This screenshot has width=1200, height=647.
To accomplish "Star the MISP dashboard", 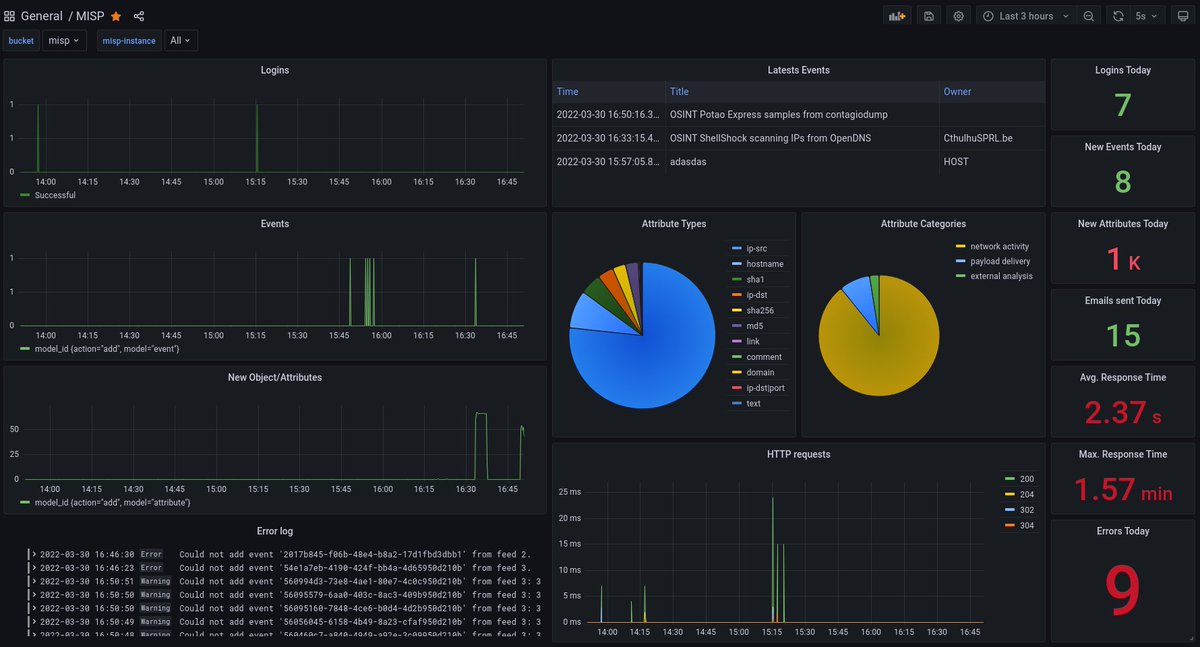I will (116, 16).
